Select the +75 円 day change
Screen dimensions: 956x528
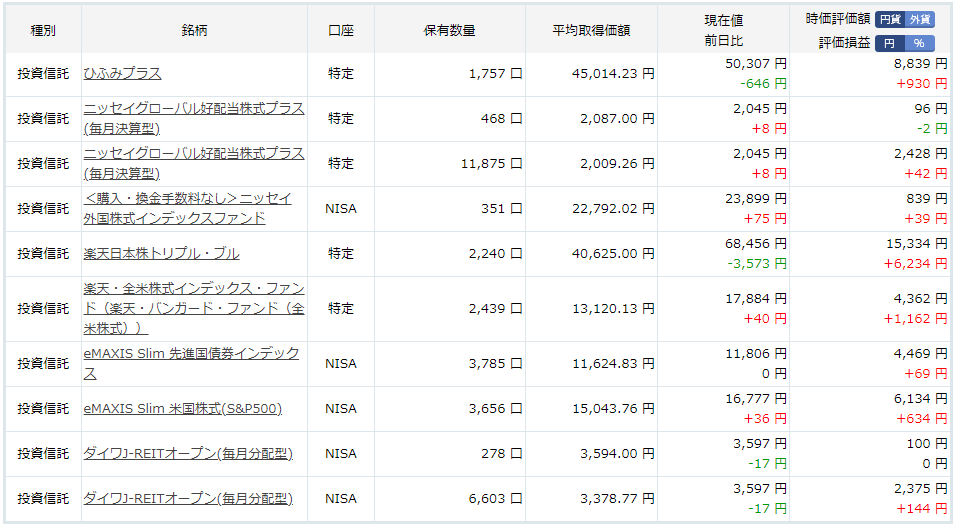(x=765, y=219)
